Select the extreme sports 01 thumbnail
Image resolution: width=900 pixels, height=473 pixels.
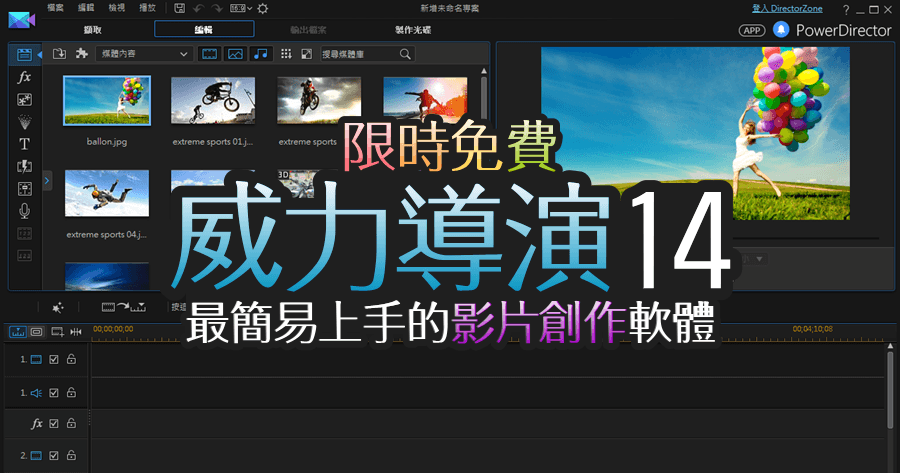point(213,100)
